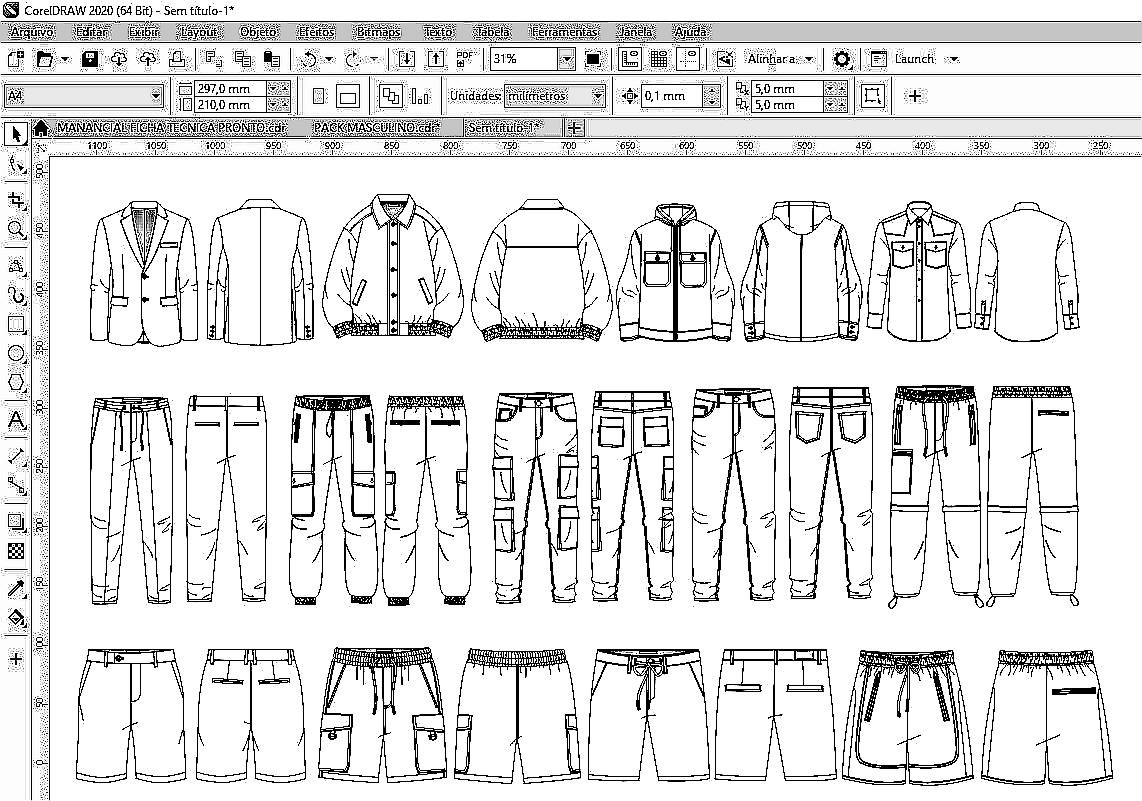Open the Ferramentas menu

click(564, 32)
